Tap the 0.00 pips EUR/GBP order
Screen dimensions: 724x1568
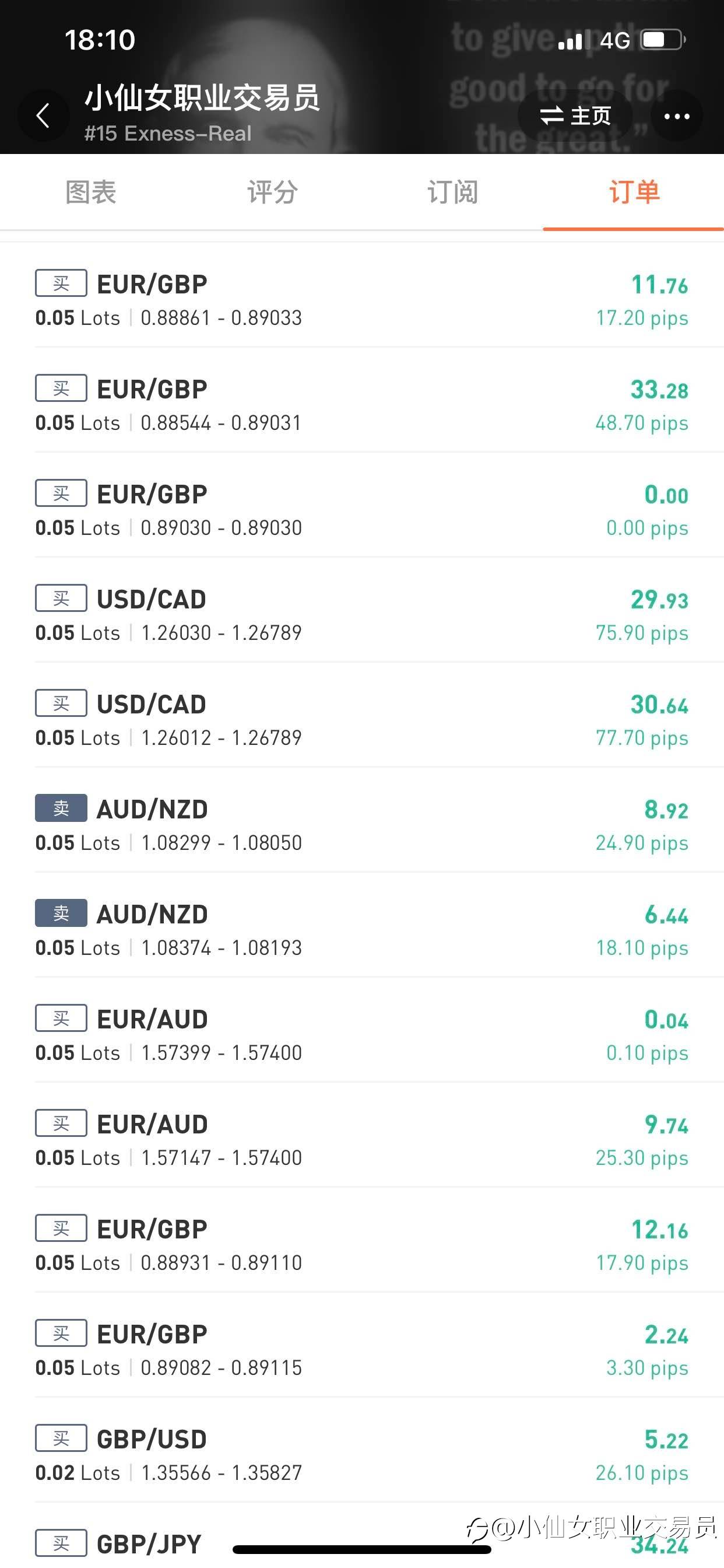(x=361, y=510)
